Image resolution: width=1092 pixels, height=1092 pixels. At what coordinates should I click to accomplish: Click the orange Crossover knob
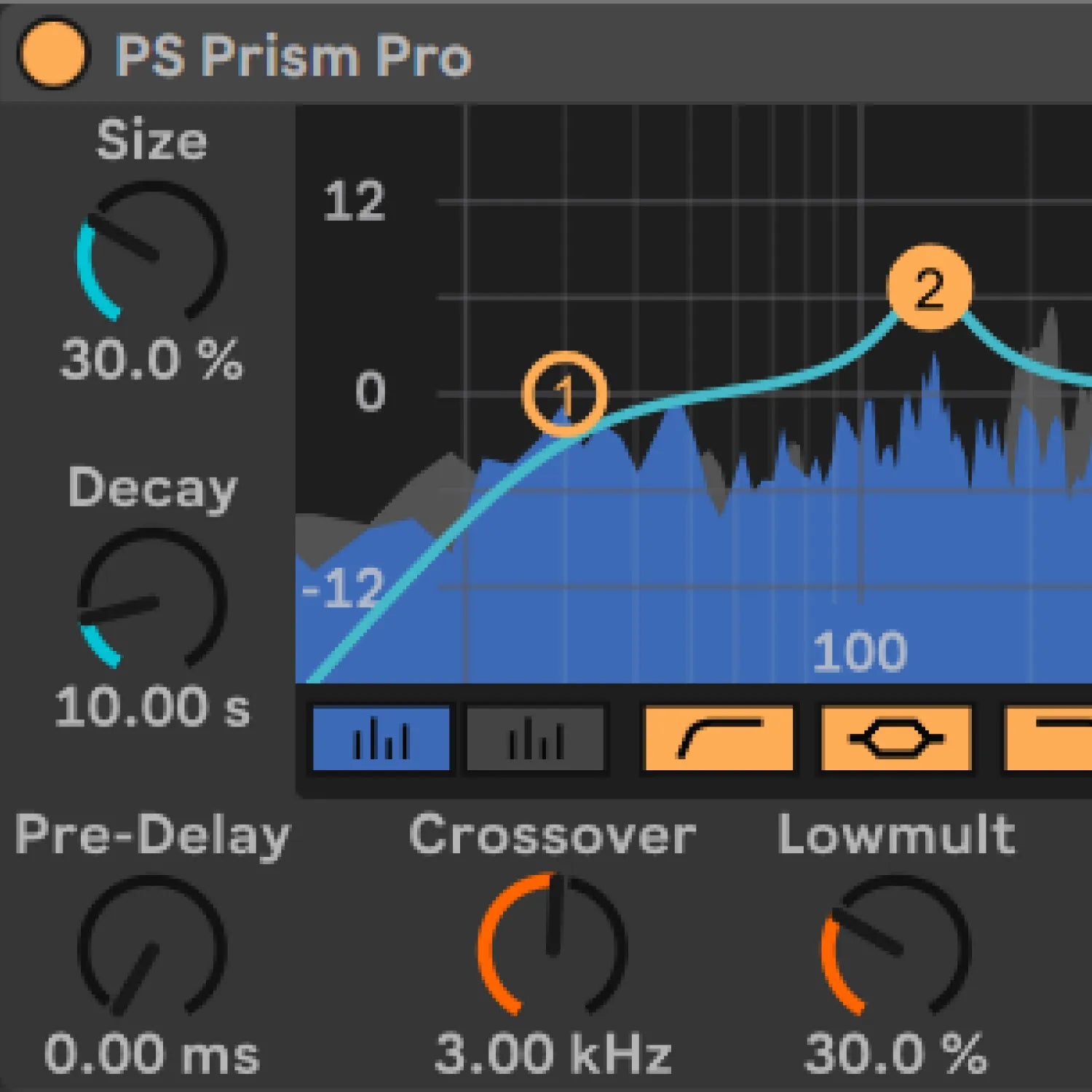(552, 945)
